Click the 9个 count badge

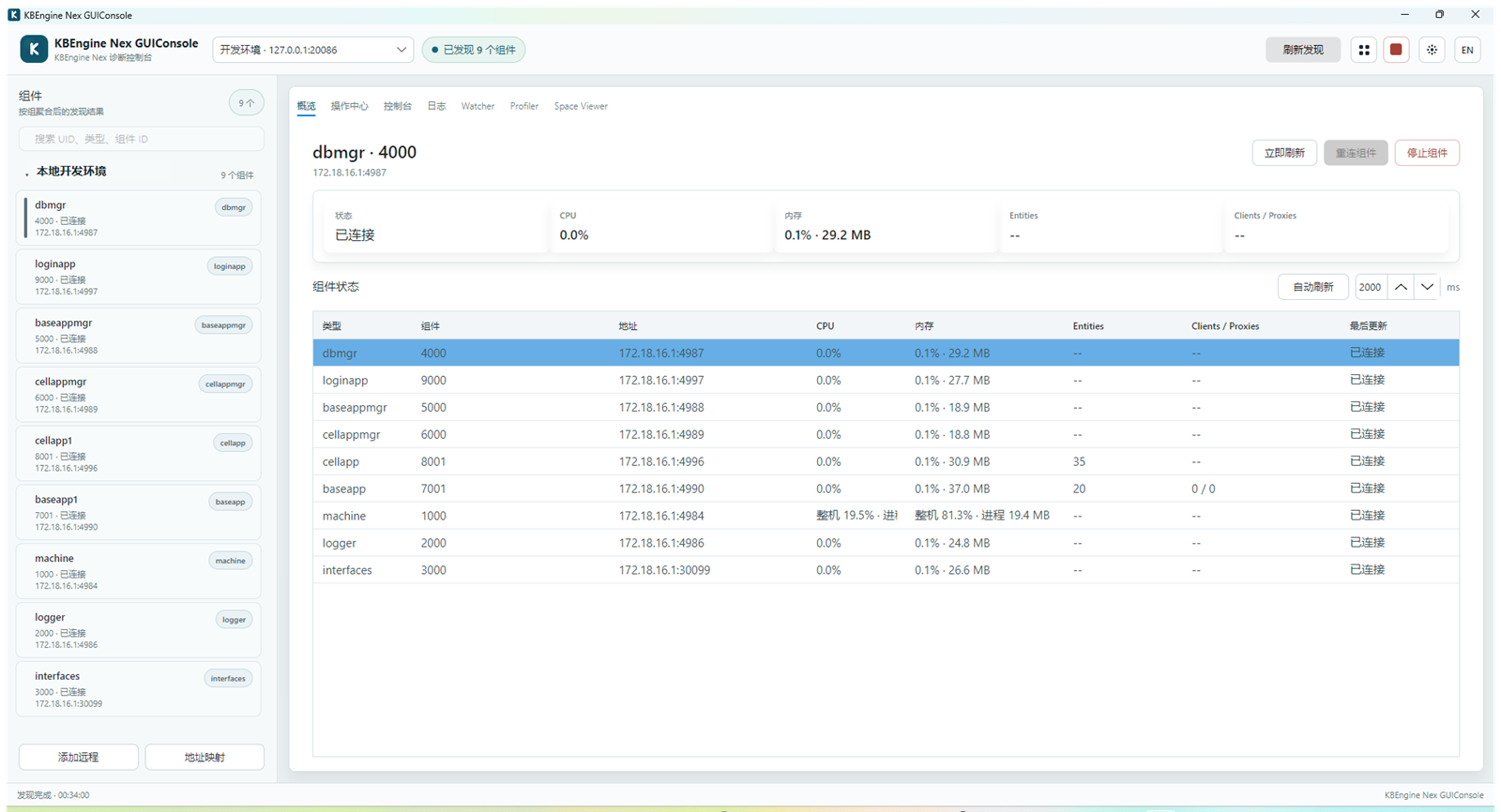(246, 103)
